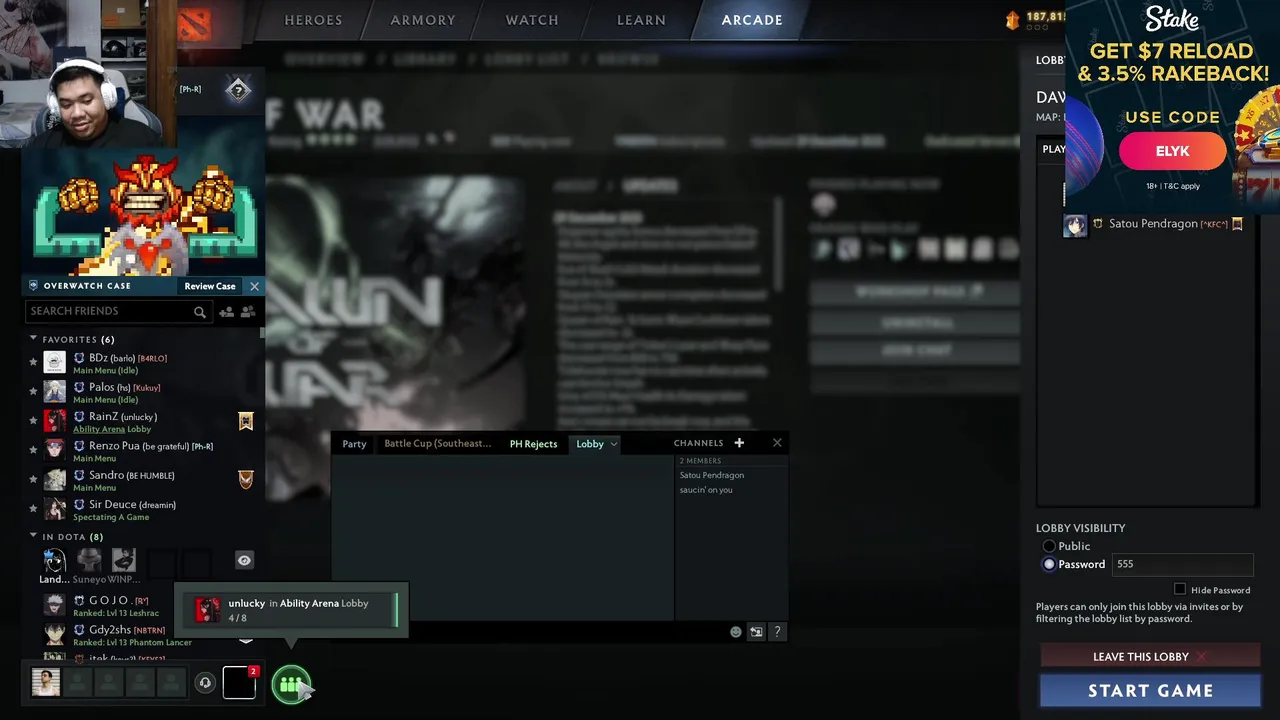This screenshot has height=720, width=1280.
Task: Click the friends list scrollbar
Action: pyautogui.click(x=262, y=332)
